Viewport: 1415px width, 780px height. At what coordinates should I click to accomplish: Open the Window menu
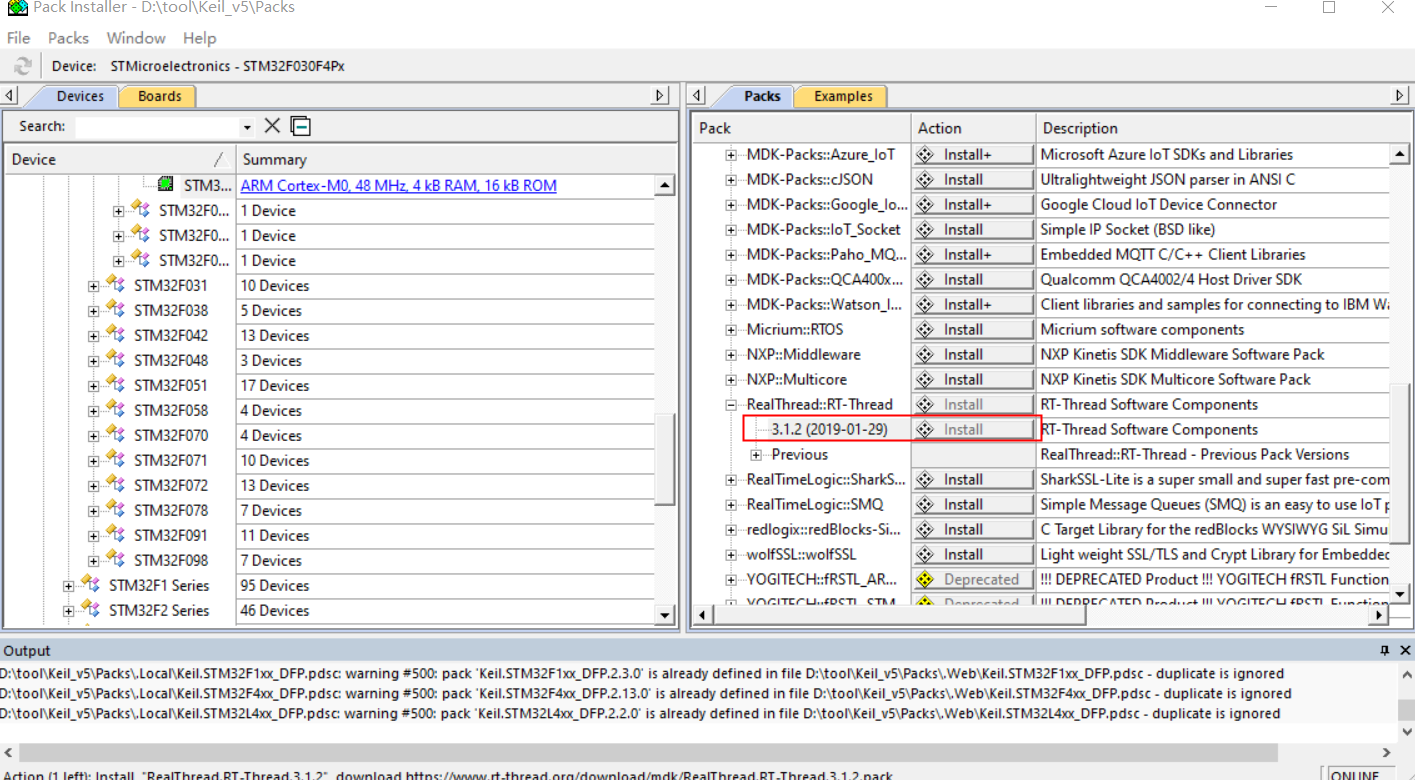click(136, 38)
